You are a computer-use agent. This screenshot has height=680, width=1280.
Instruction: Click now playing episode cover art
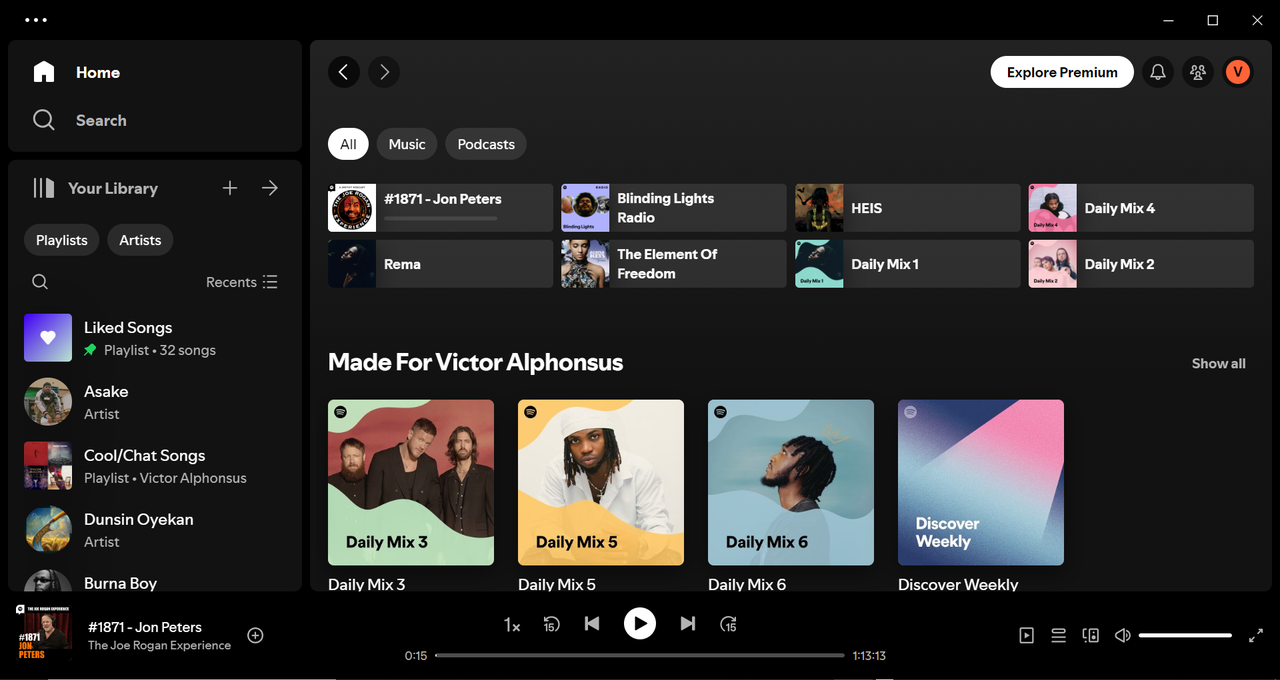tap(44, 632)
